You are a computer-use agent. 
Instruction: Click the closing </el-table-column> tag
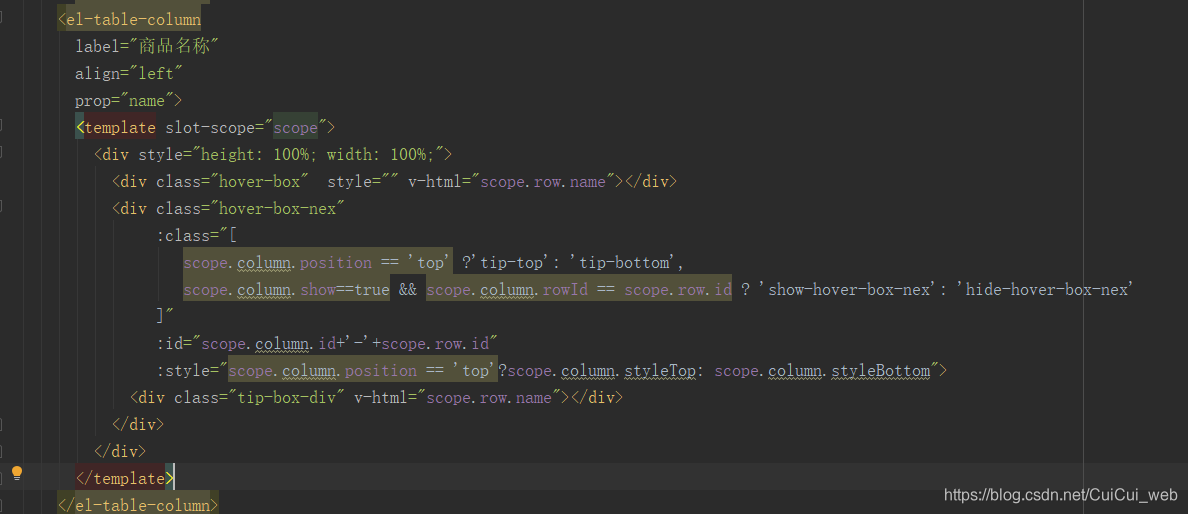pos(138,505)
